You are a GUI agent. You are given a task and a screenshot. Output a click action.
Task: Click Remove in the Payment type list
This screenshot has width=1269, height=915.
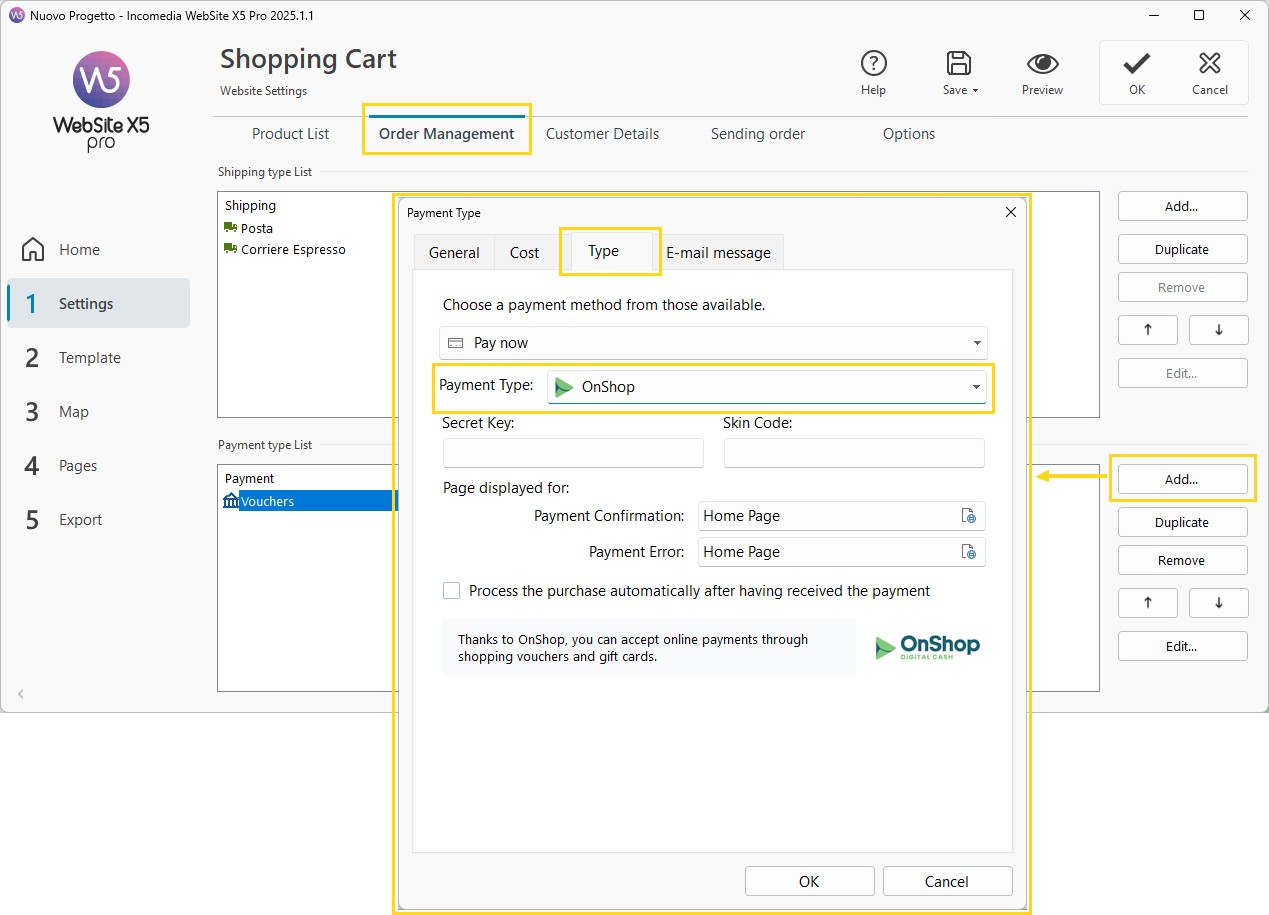coord(1182,560)
